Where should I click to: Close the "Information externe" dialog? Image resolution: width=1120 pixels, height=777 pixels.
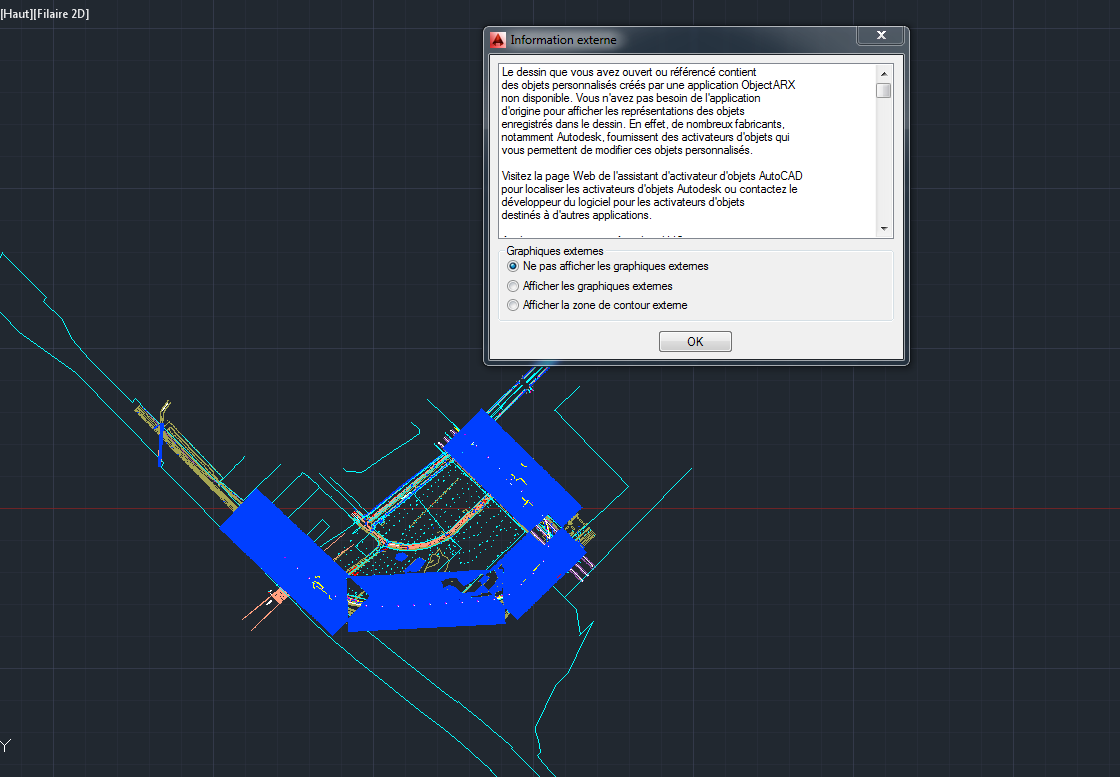(881, 34)
